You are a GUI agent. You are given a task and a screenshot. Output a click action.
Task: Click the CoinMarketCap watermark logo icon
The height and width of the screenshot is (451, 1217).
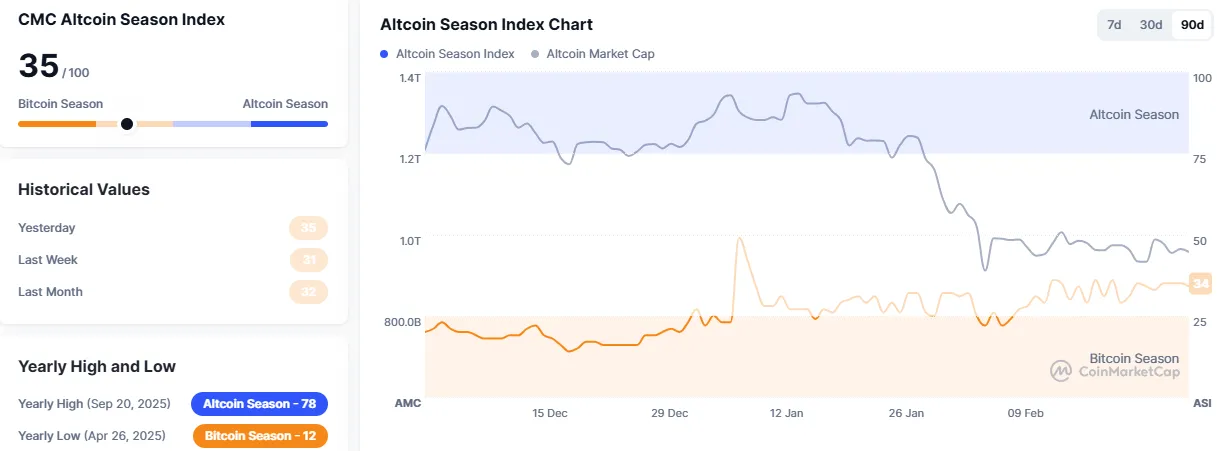1061,371
